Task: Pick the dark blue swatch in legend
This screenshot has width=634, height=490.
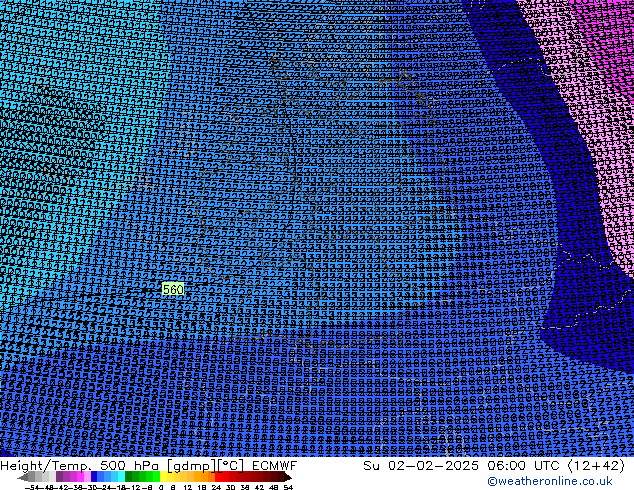Action: pos(96,477)
